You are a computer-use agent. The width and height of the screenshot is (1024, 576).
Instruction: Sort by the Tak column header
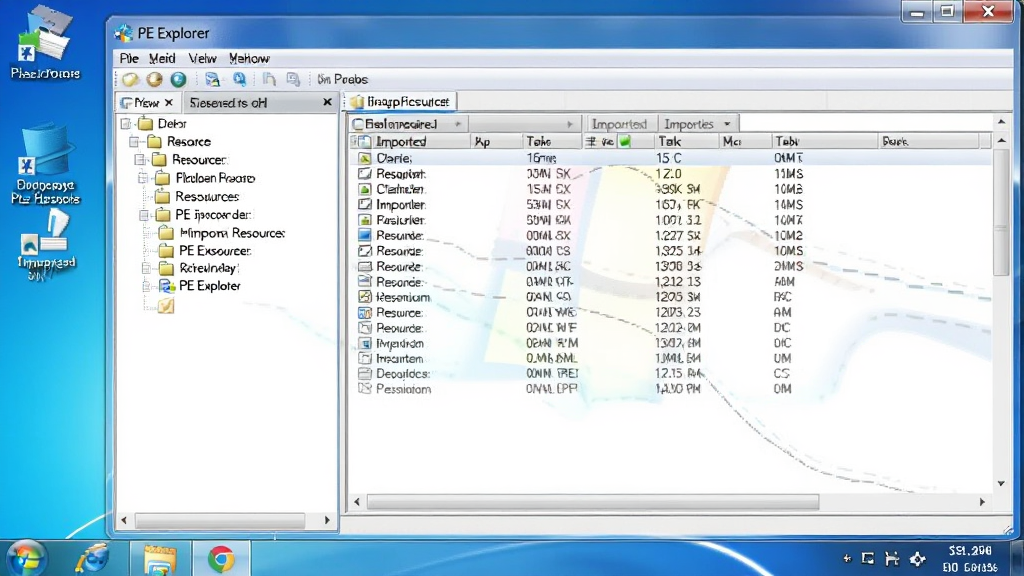coord(686,142)
